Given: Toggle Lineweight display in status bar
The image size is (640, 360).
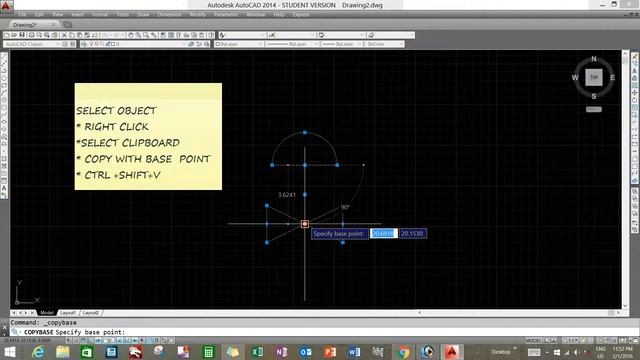Looking at the screenshot, I should coord(142,340).
